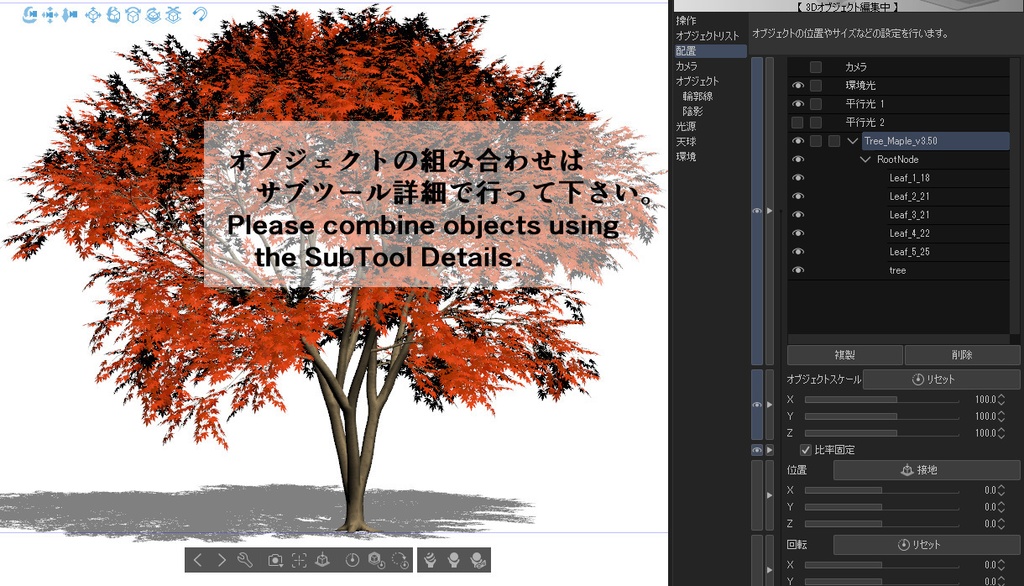The height and width of the screenshot is (586, 1024).
Task: Activate the object move tool
Action: click(x=95, y=15)
